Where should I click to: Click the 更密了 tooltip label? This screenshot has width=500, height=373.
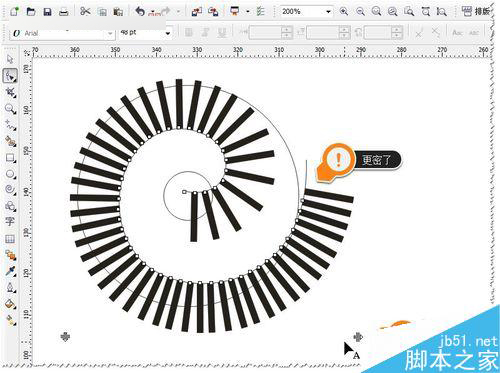point(376,160)
